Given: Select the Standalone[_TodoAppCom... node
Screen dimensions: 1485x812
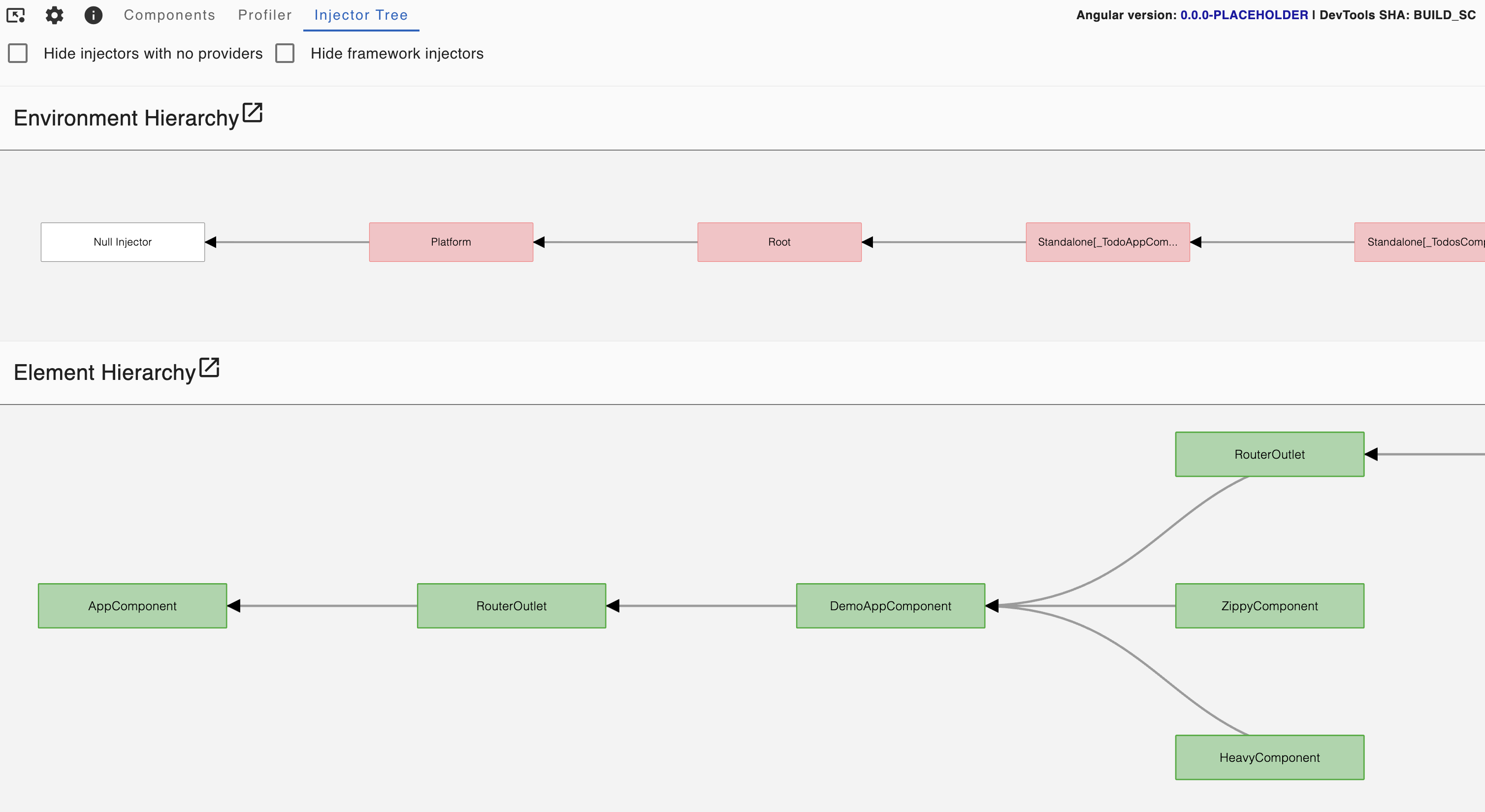Looking at the screenshot, I should [1107, 242].
